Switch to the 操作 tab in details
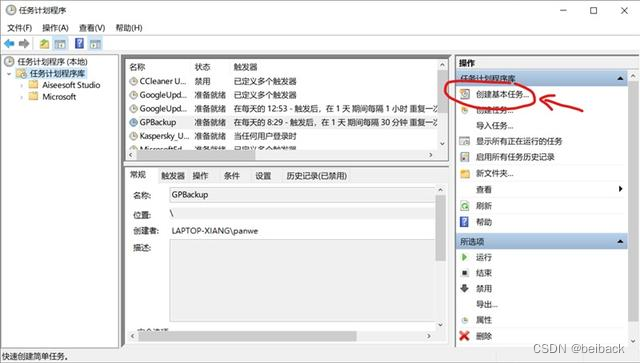The width and height of the screenshot is (640, 363). coord(200,176)
